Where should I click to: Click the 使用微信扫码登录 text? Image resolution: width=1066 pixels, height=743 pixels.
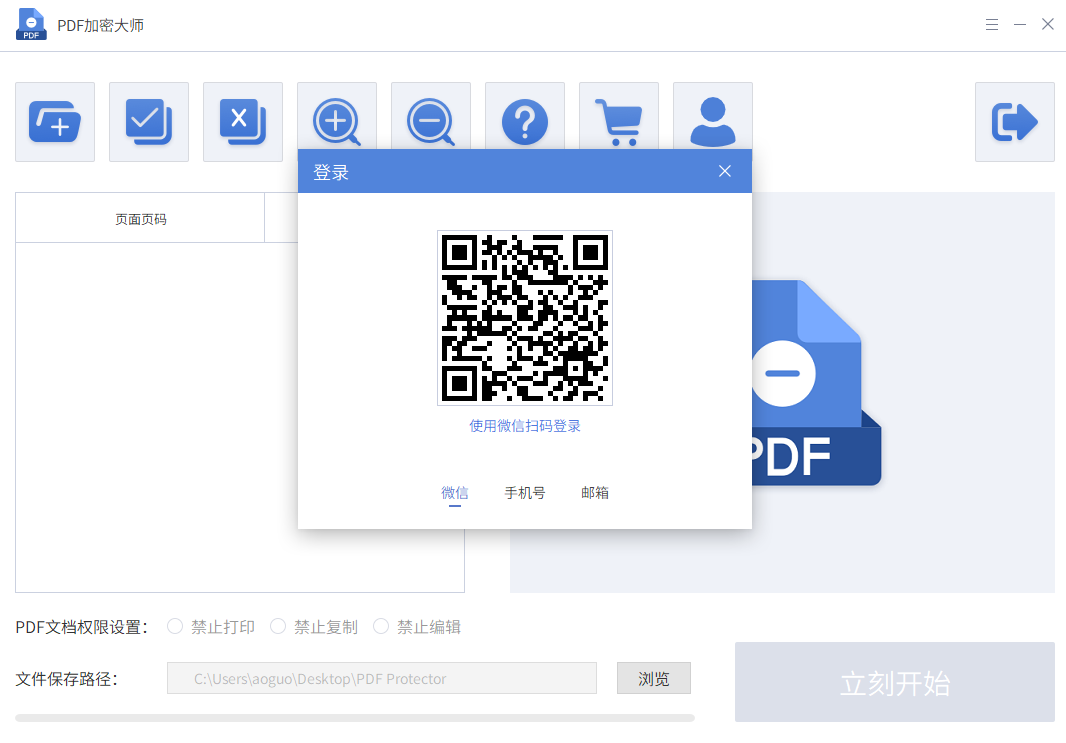[x=525, y=426]
